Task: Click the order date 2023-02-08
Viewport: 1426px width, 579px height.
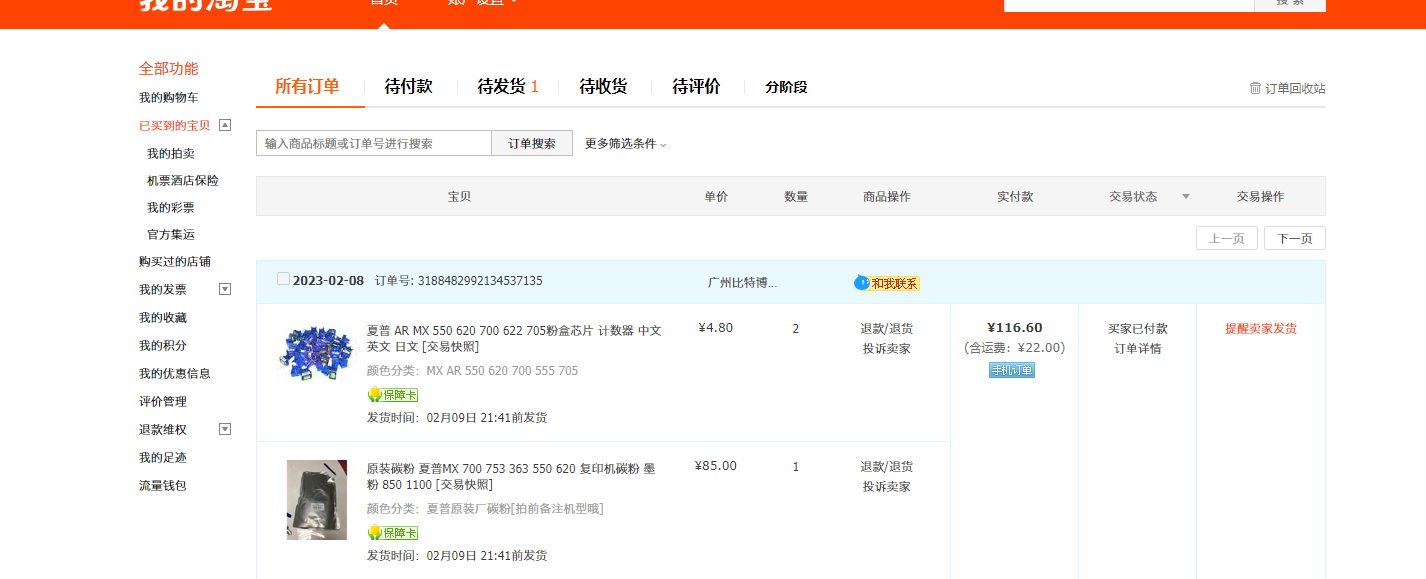Action: point(328,281)
